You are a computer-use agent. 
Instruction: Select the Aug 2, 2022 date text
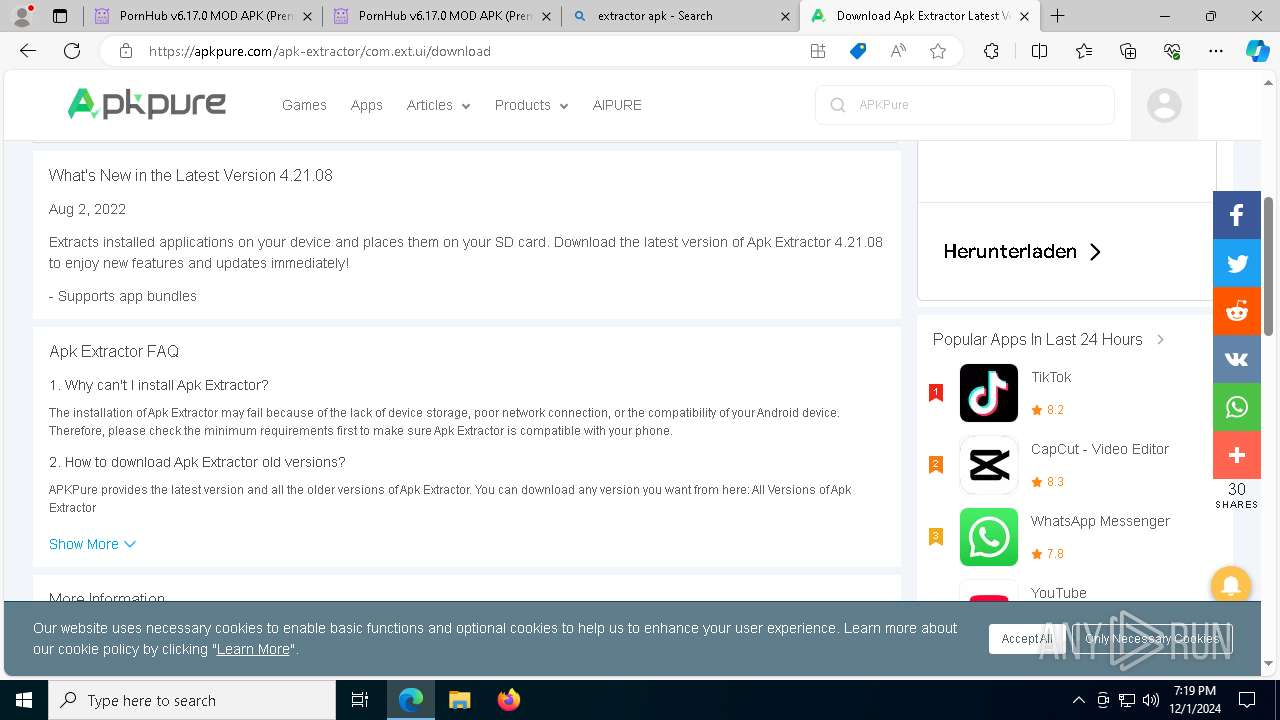pyautogui.click(x=87, y=209)
